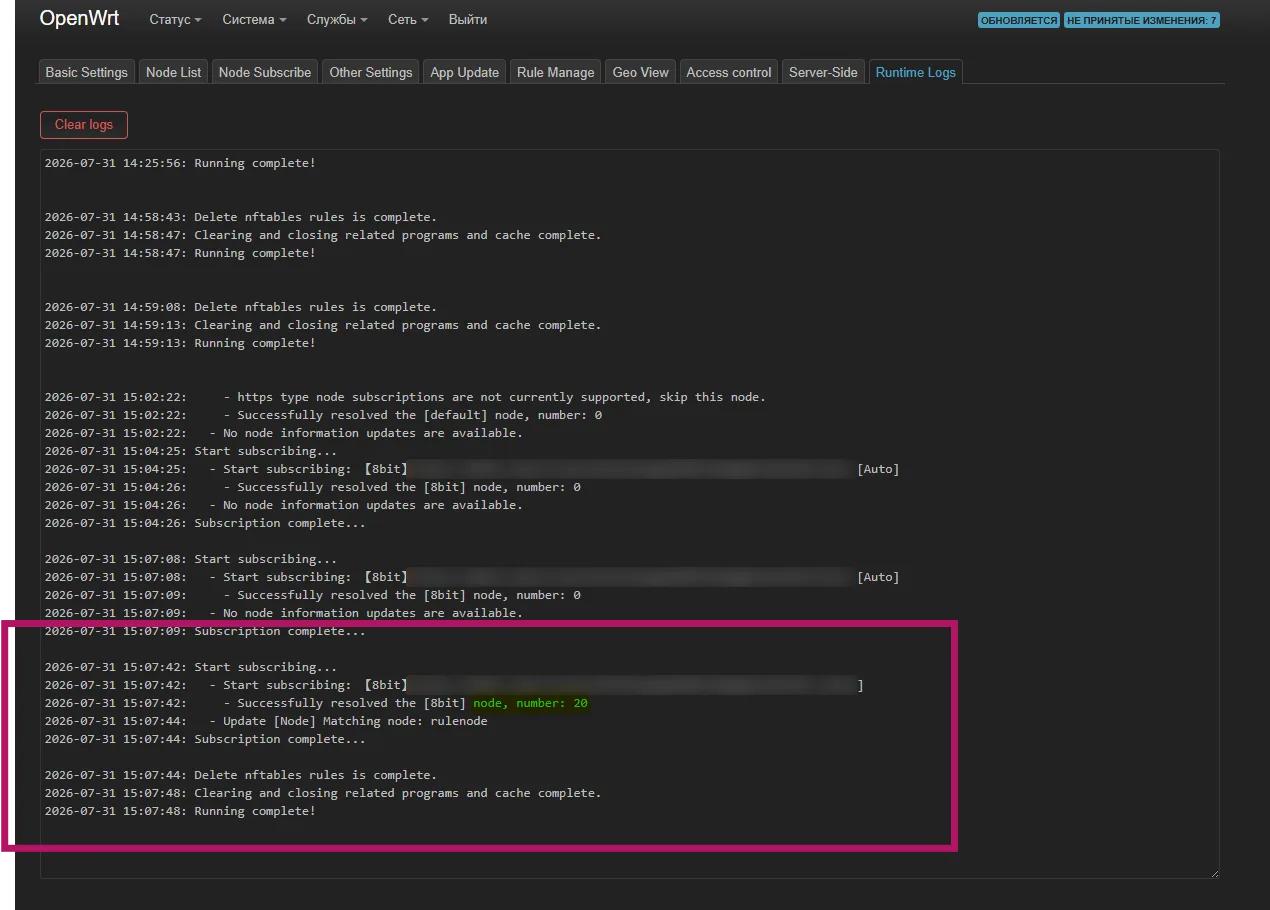Click log line 'https type node subscriptions are not currently supported'
Image resolution: width=1270 pixels, height=910 pixels.
[x=405, y=397]
